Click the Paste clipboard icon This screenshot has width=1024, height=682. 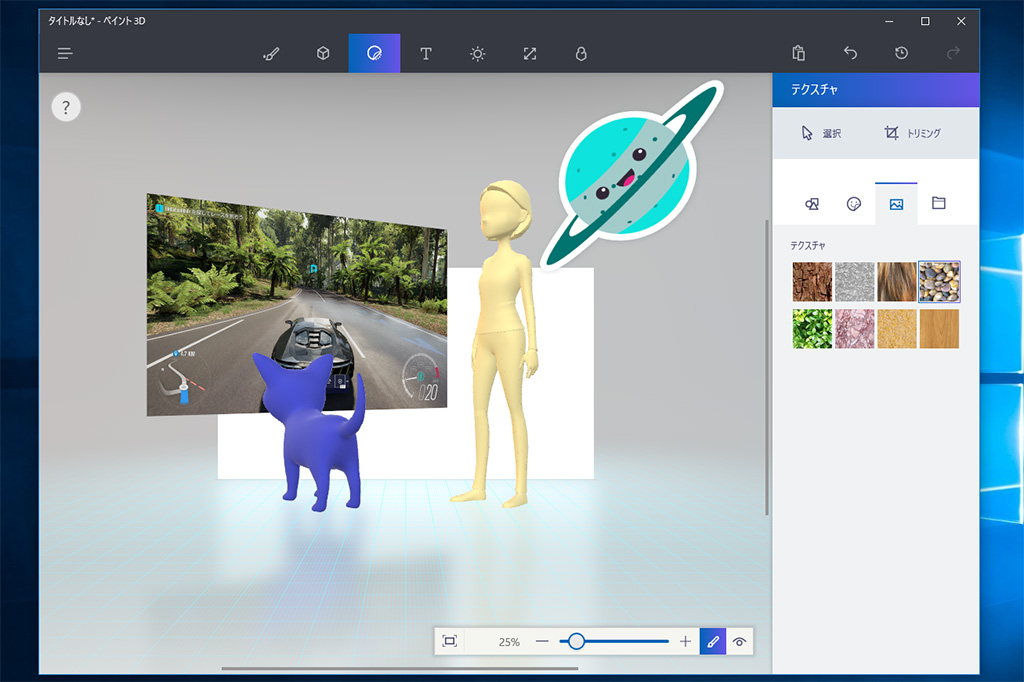(798, 53)
